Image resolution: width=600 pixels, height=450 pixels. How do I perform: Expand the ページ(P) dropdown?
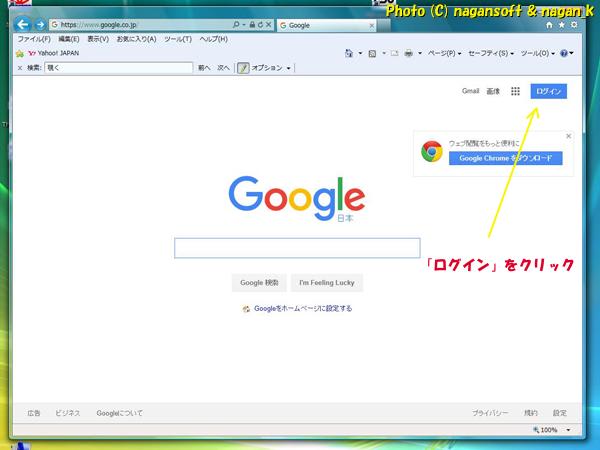pyautogui.click(x=441, y=53)
